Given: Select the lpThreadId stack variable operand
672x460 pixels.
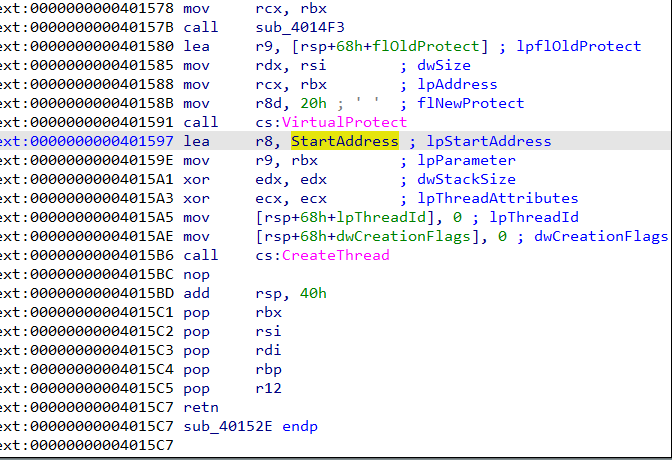Looking at the screenshot, I should coord(381,217).
